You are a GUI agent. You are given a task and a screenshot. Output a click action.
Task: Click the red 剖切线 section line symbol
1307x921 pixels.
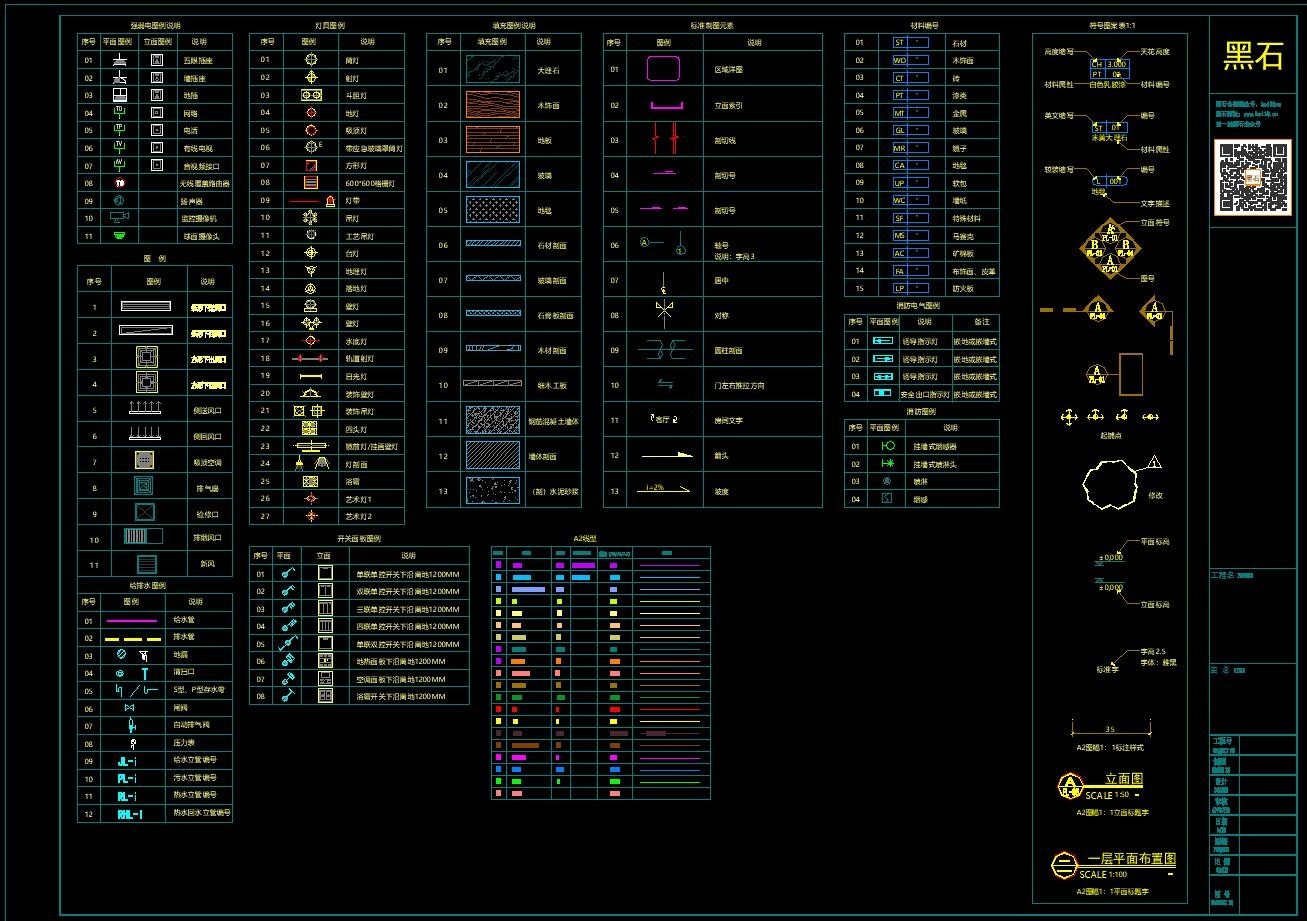665,139
